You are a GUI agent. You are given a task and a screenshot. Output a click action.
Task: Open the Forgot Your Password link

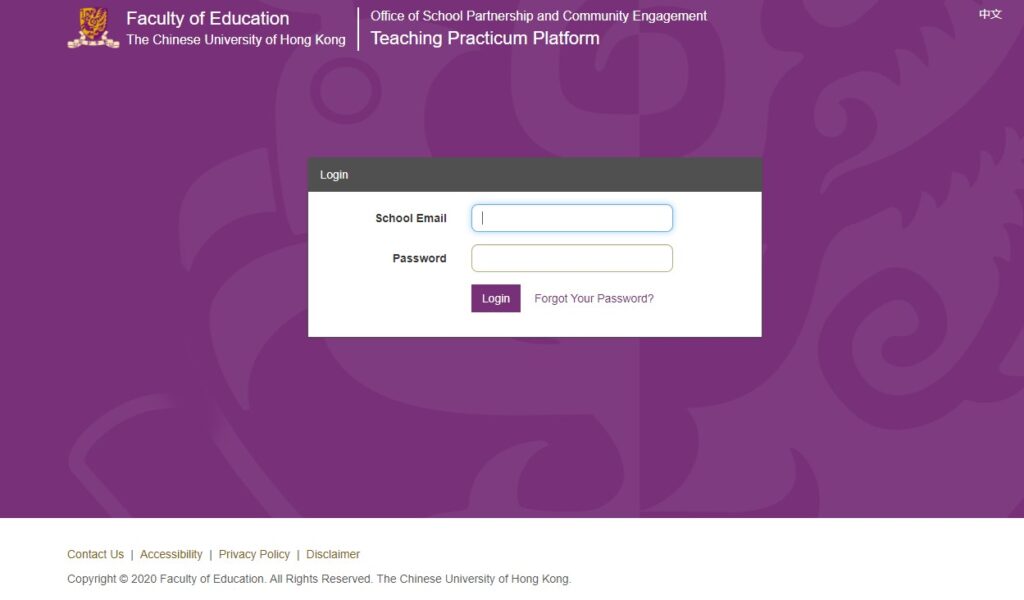pos(594,298)
